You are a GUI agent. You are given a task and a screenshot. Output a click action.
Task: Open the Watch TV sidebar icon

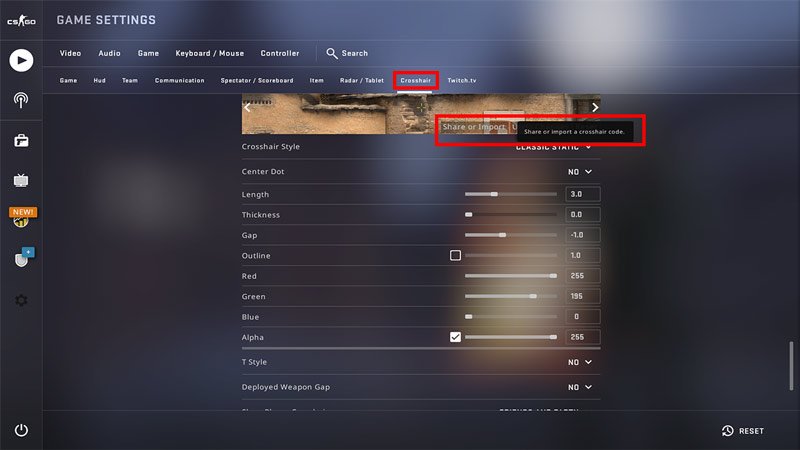pos(21,180)
